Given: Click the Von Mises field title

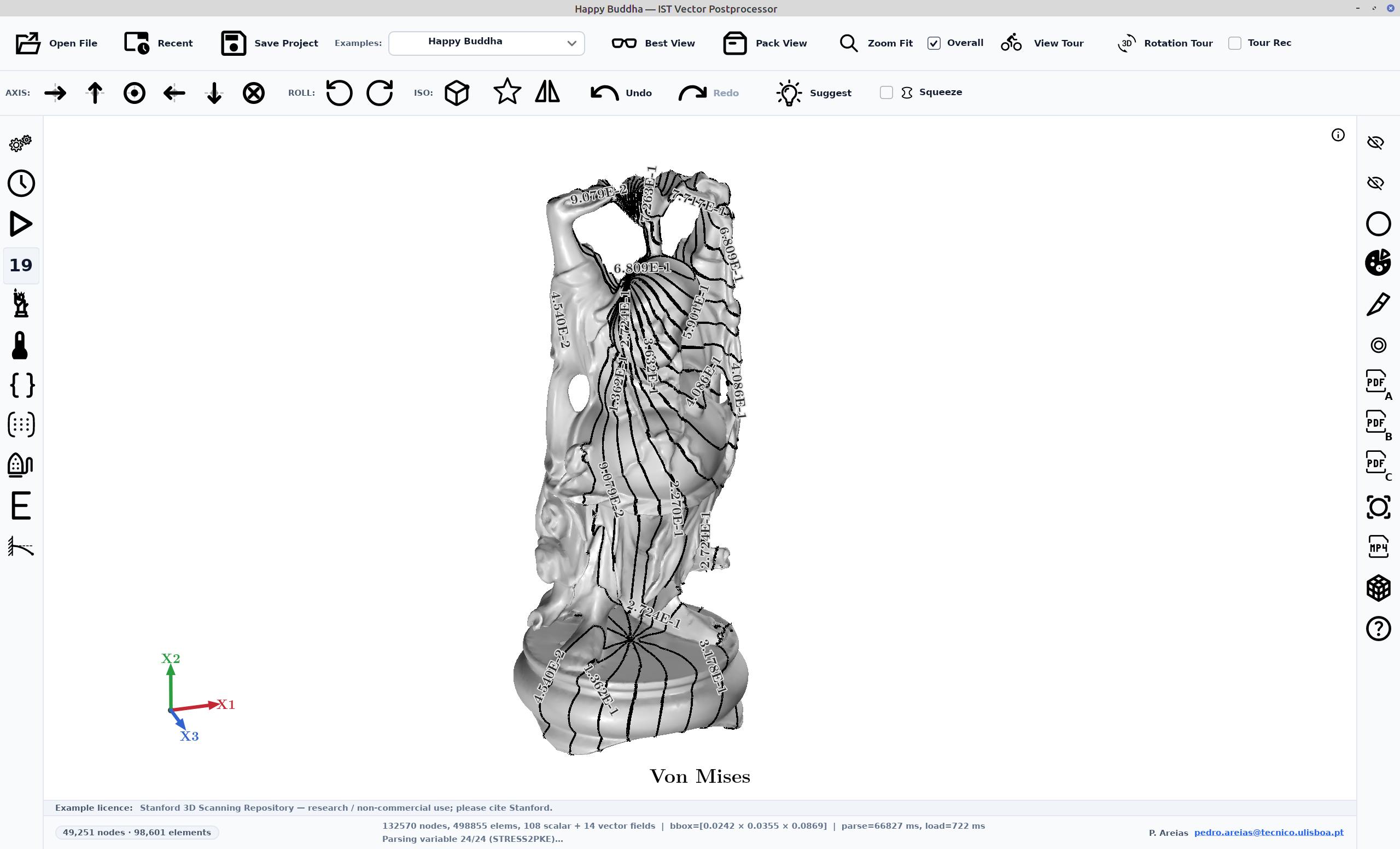Looking at the screenshot, I should [x=699, y=776].
